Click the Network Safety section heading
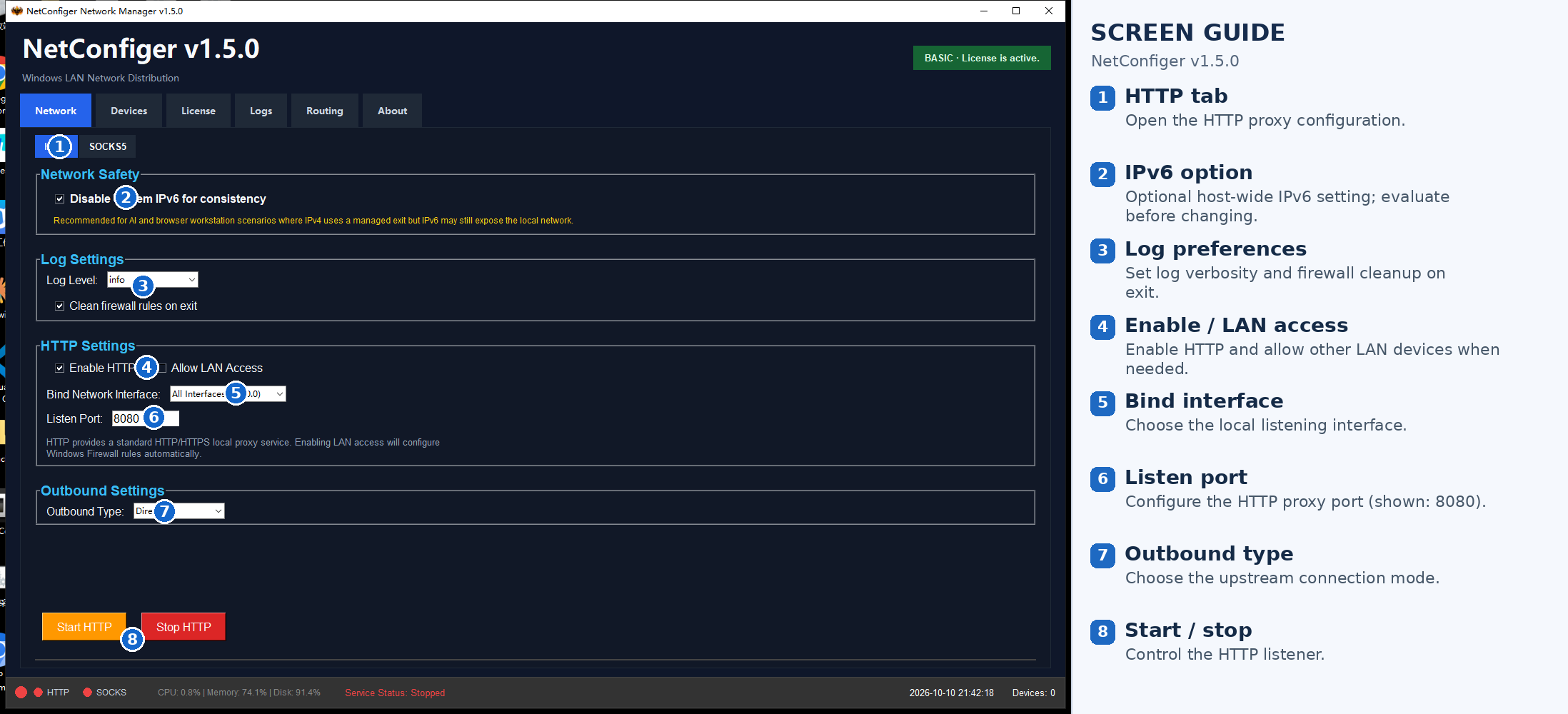This screenshot has height=714, width=1568. pos(90,174)
